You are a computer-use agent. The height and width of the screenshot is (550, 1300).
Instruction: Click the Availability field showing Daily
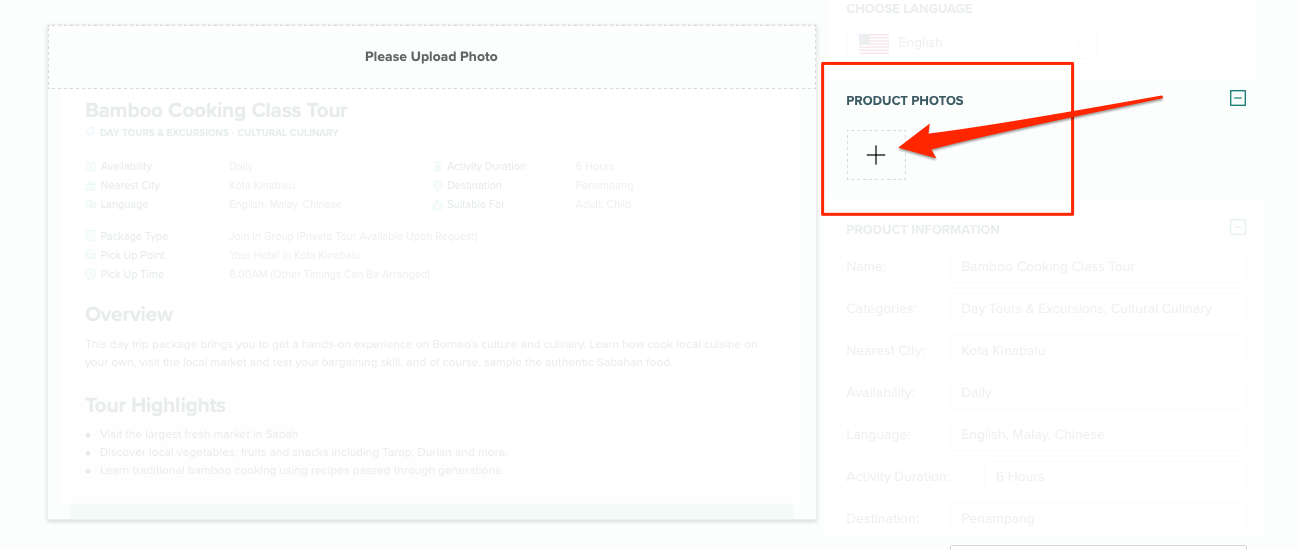click(x=1098, y=393)
